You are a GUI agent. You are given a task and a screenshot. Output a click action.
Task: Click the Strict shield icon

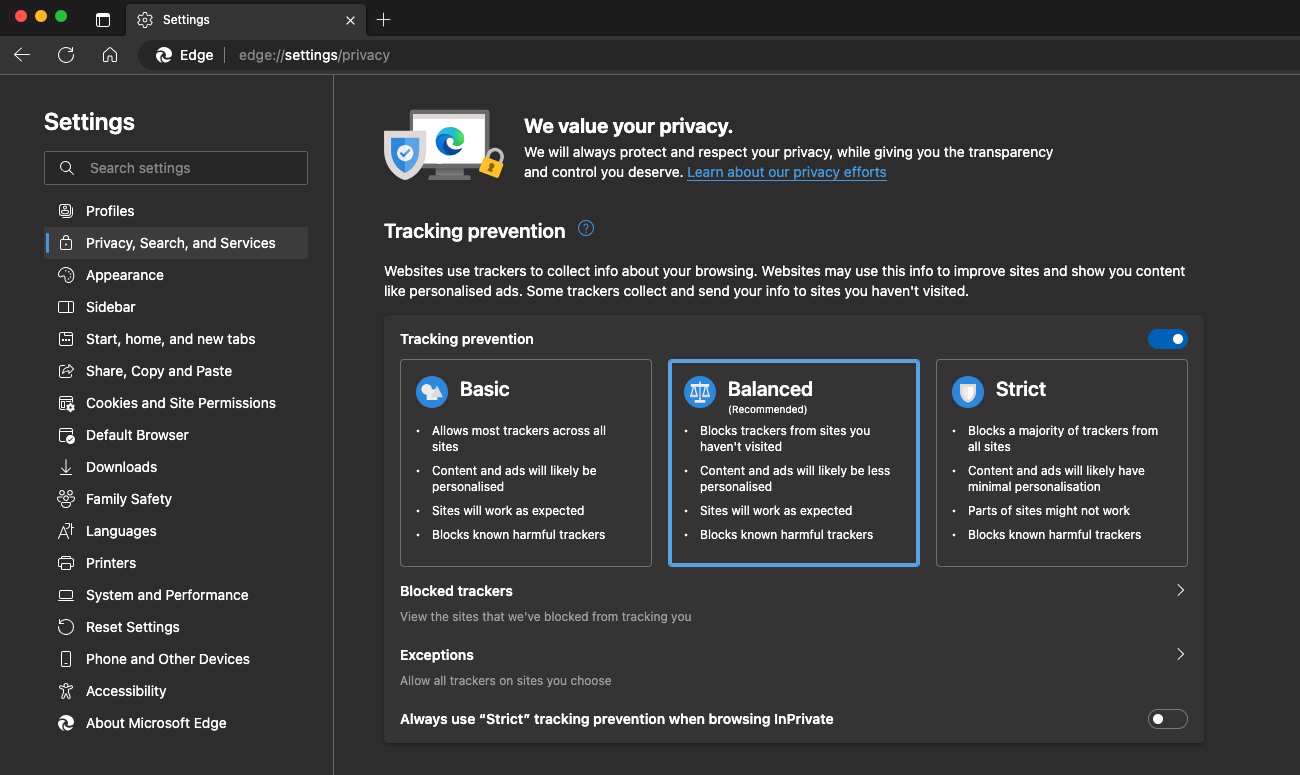tap(967, 392)
